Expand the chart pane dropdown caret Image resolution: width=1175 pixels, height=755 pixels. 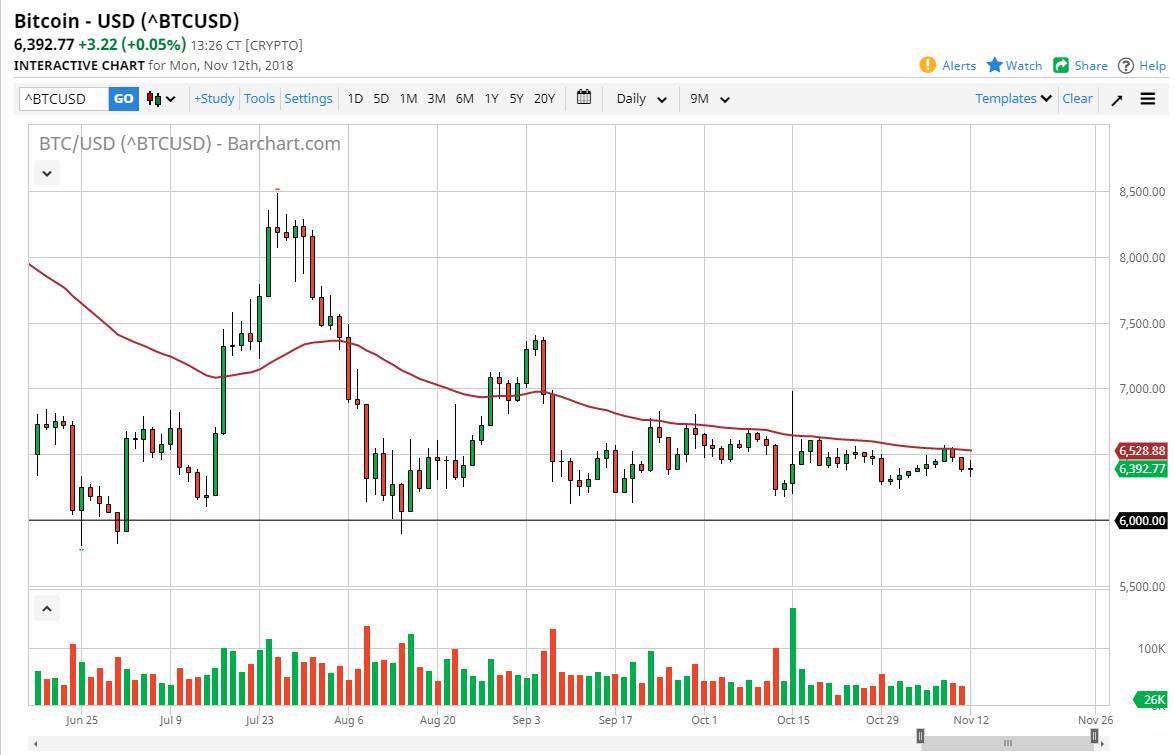pos(46,172)
